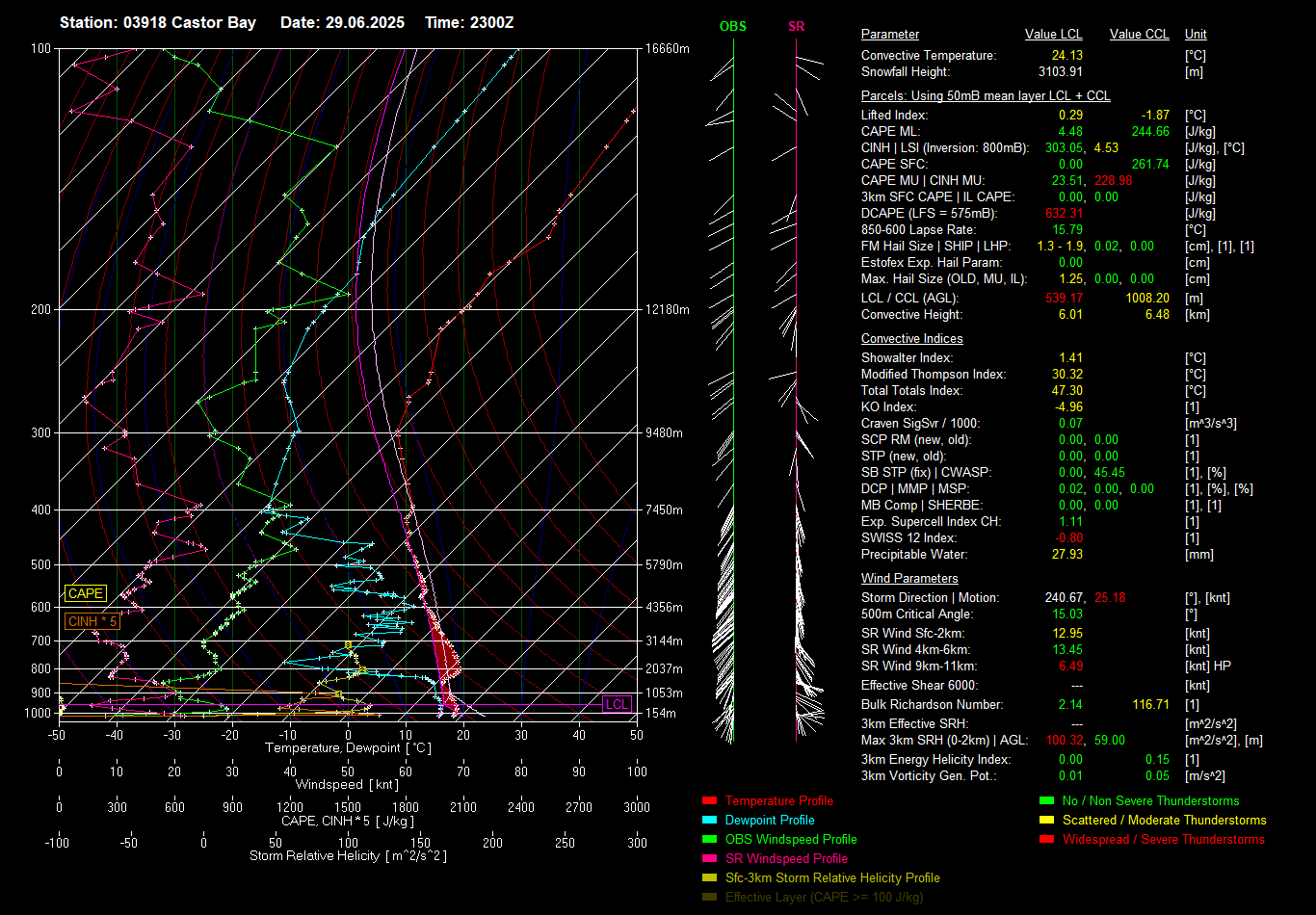Click the green OBS Windspeed Profile swatch

coord(710,839)
